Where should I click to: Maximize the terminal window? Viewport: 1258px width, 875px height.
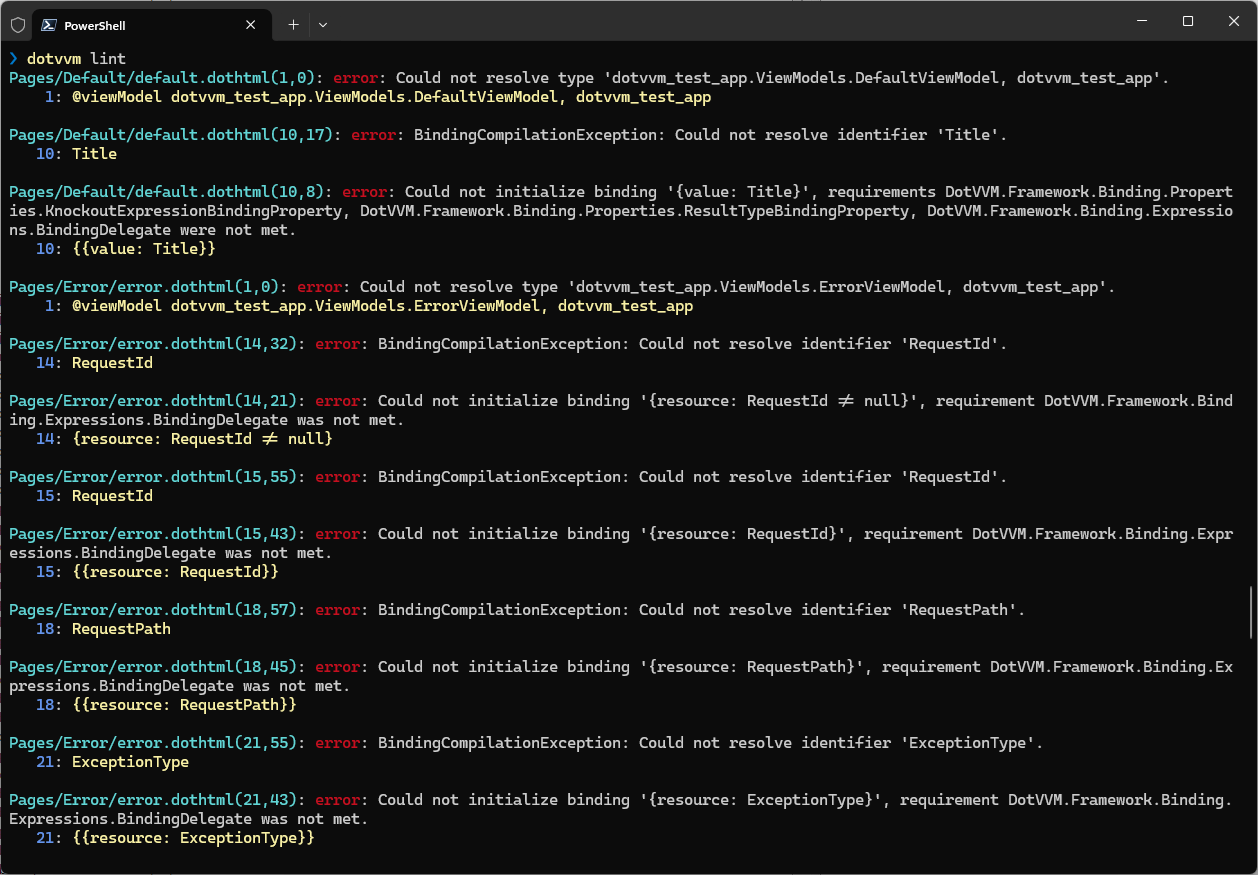(1187, 21)
